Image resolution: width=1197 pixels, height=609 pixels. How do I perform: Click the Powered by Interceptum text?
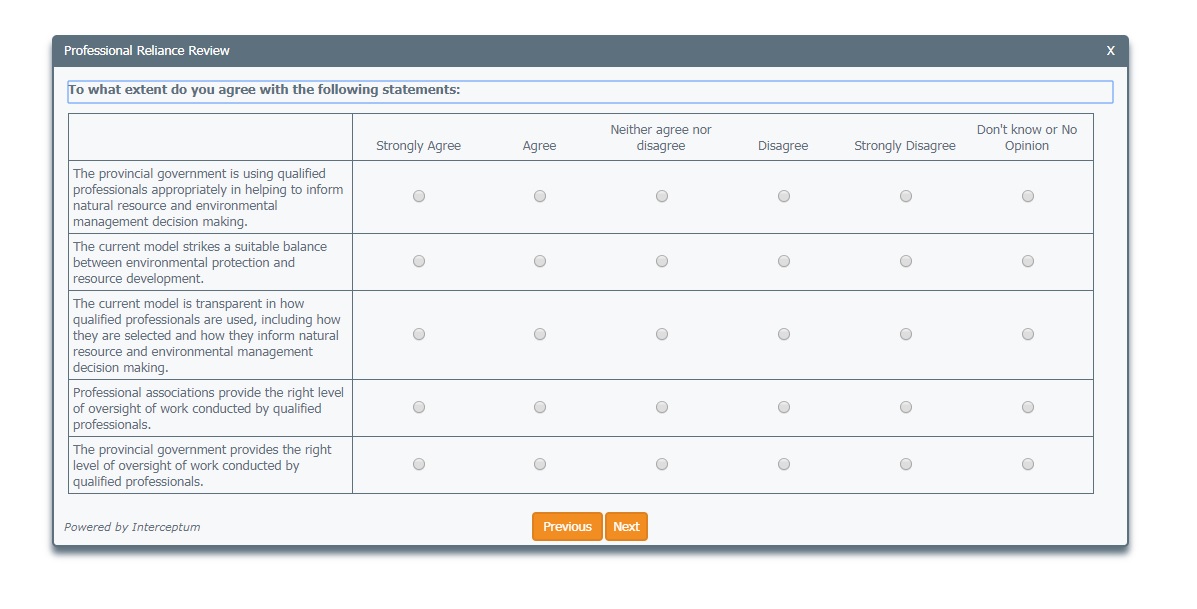tap(132, 527)
